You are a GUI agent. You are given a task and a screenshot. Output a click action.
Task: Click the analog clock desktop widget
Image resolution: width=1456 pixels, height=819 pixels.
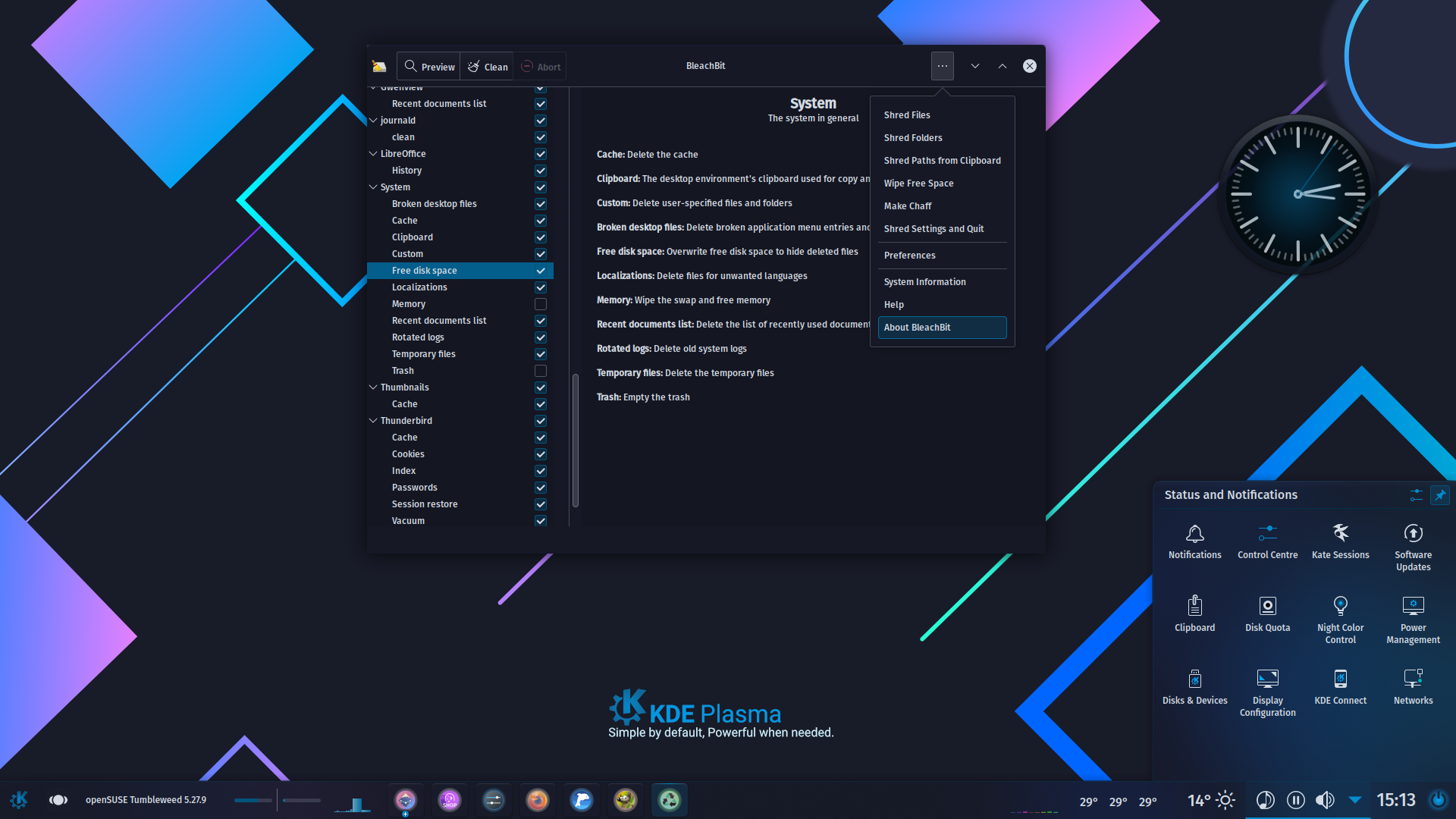point(1298,194)
